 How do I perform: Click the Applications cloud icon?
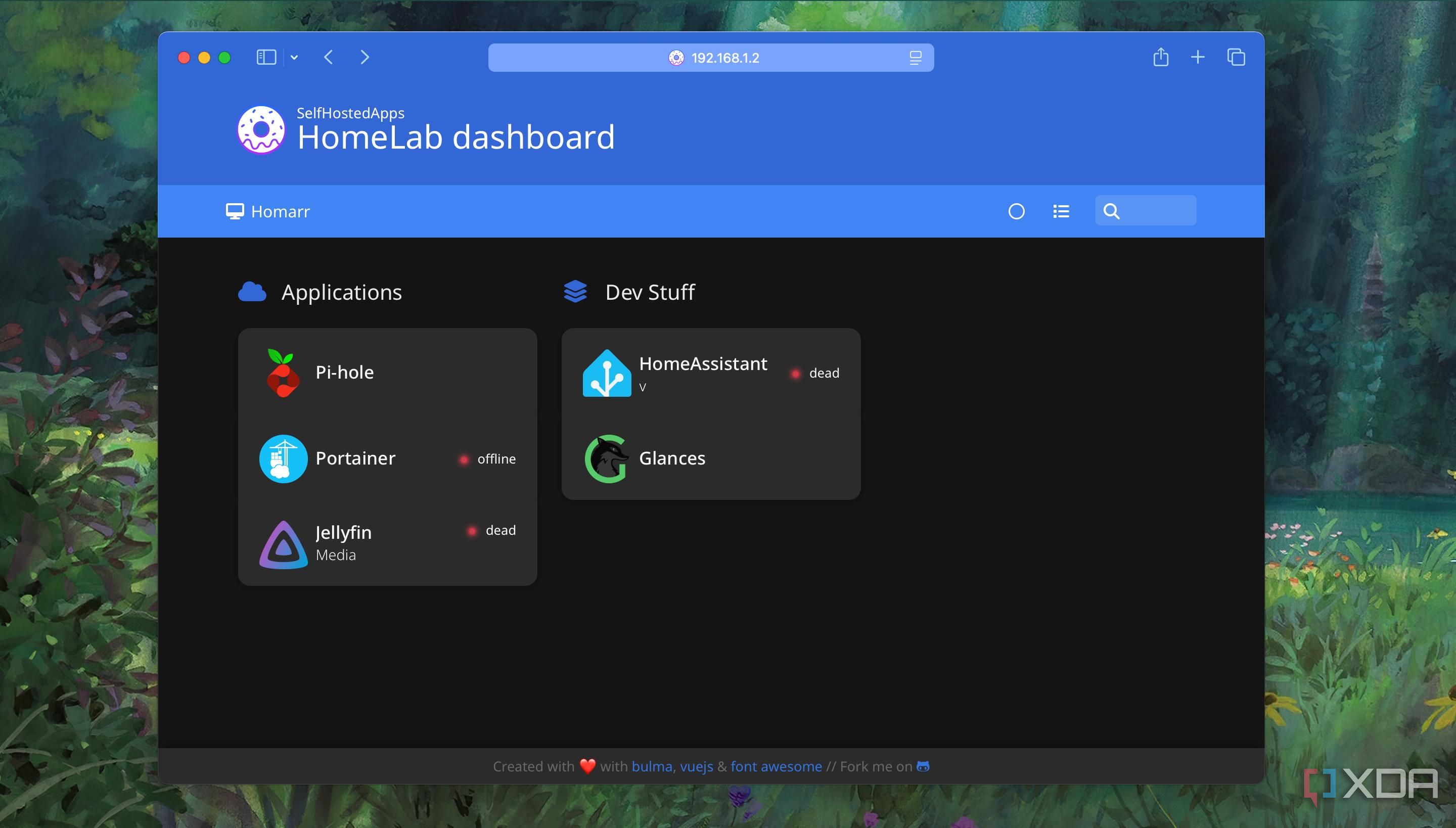coord(252,292)
